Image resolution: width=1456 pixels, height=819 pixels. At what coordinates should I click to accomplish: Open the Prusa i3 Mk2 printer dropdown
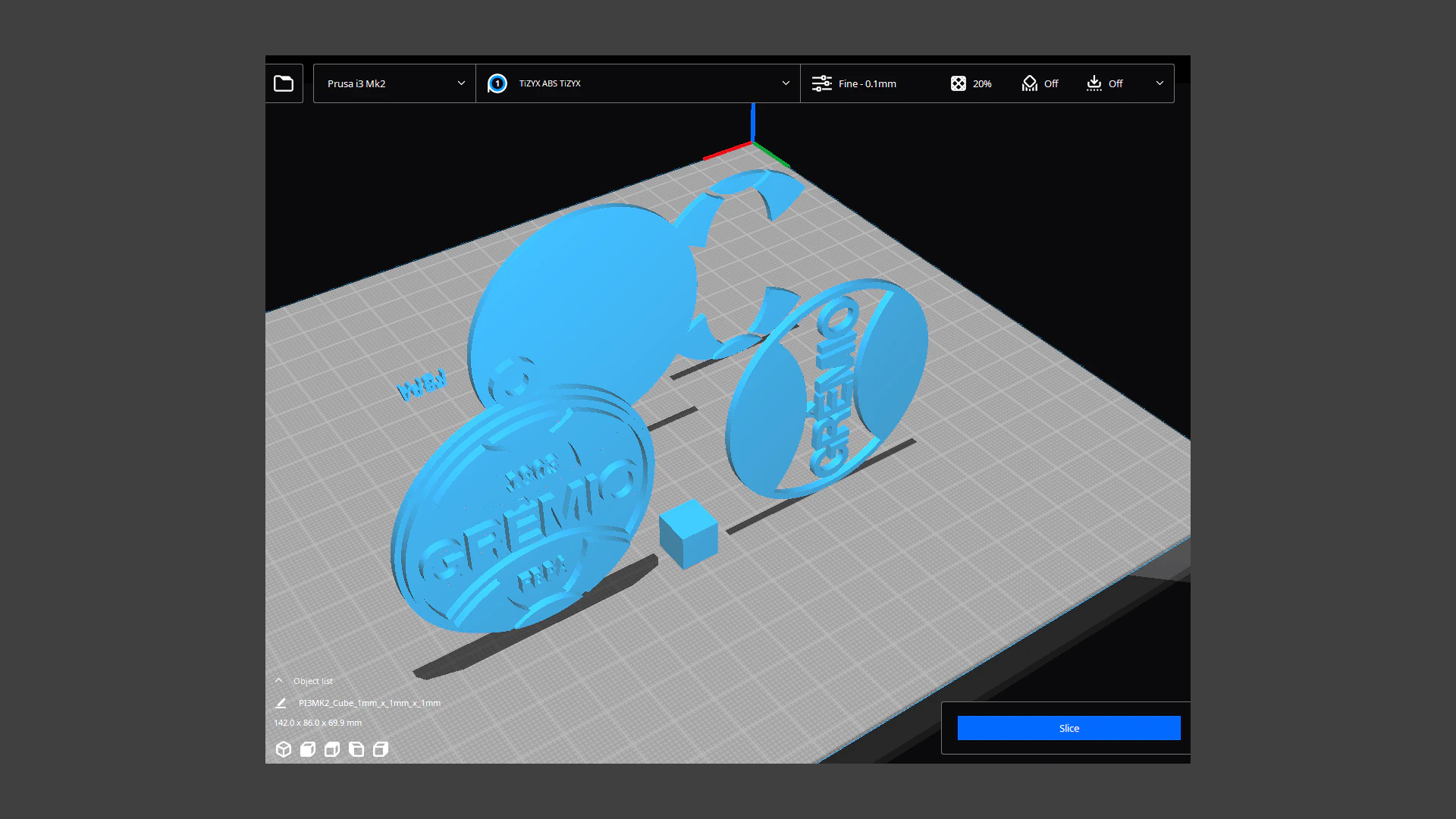coord(394,83)
